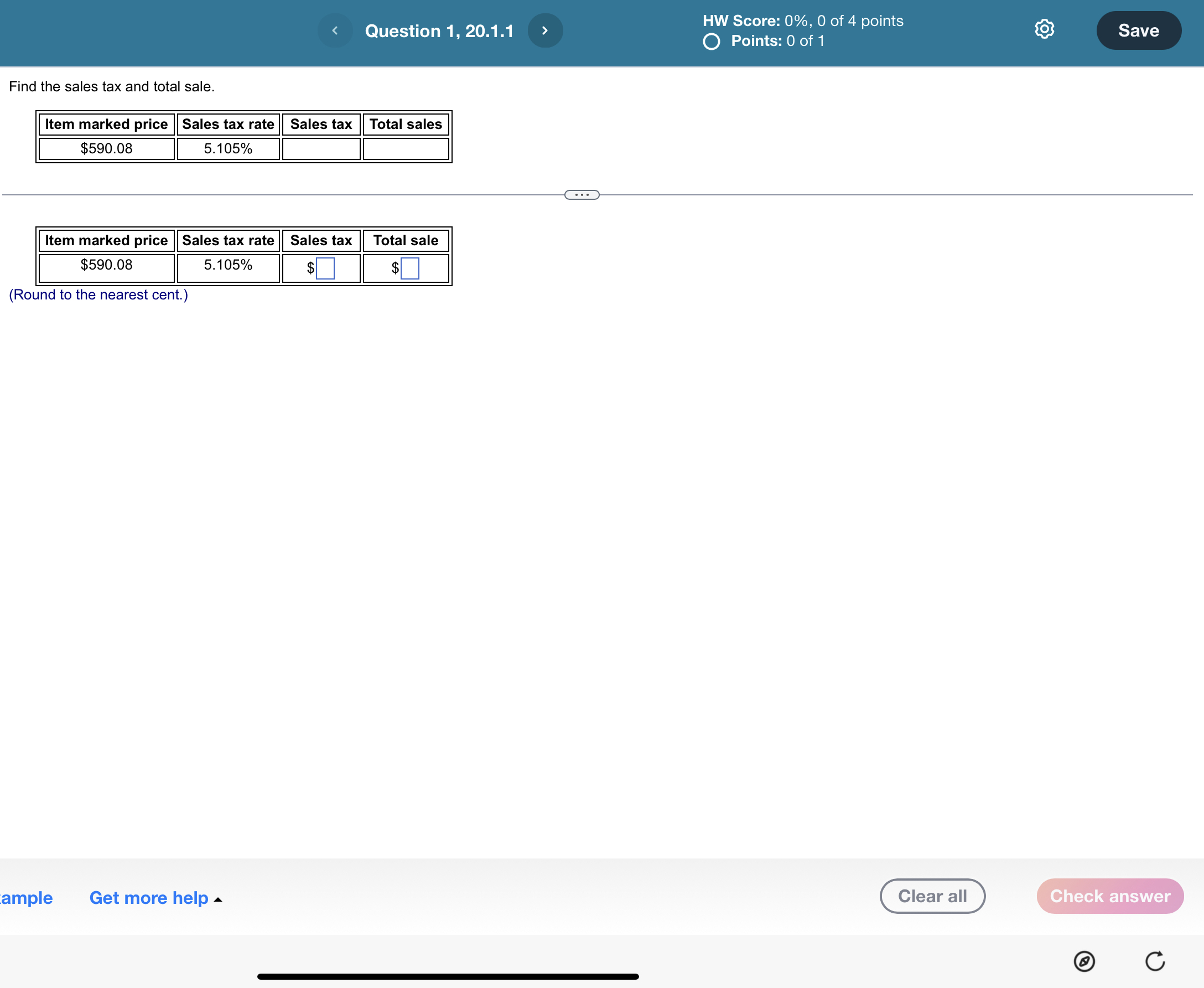Click the Sales tax answer input box
This screenshot has width=1204, height=988.
coord(325,267)
